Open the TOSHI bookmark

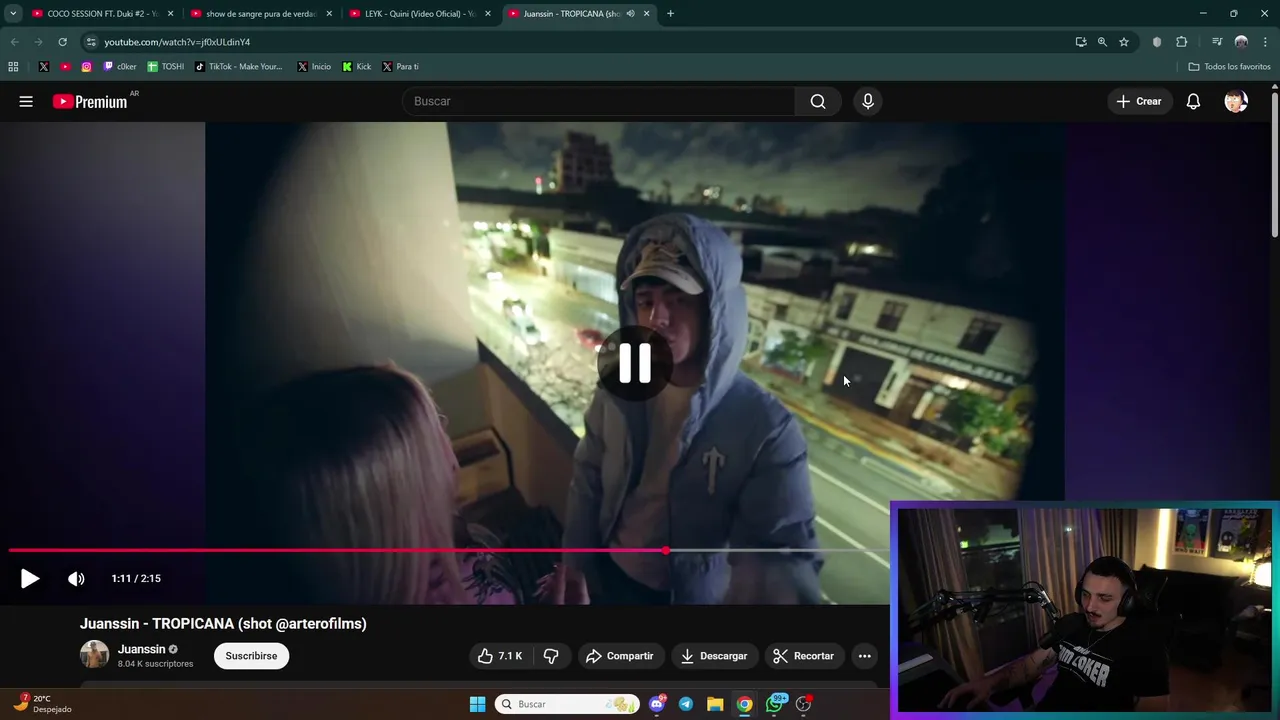click(166, 66)
